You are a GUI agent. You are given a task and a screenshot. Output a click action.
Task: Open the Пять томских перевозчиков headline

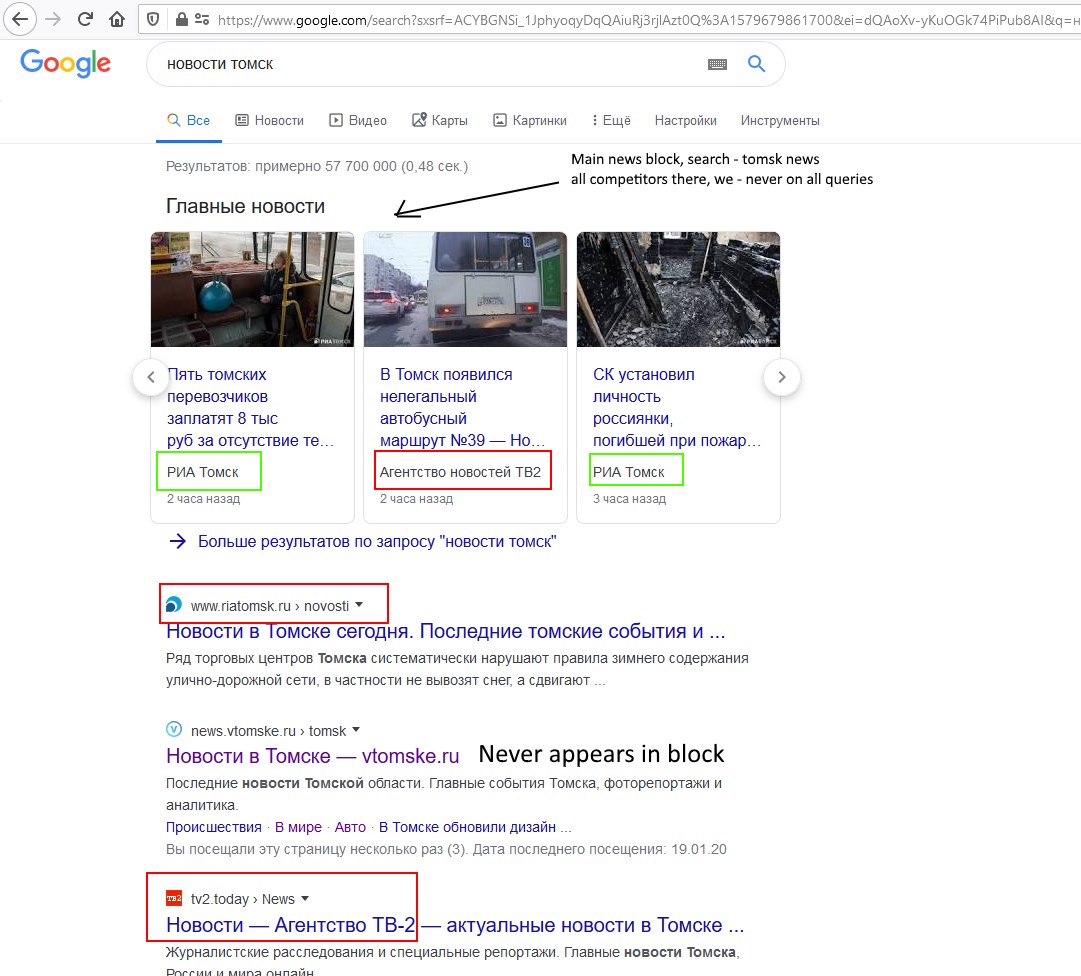[250, 407]
